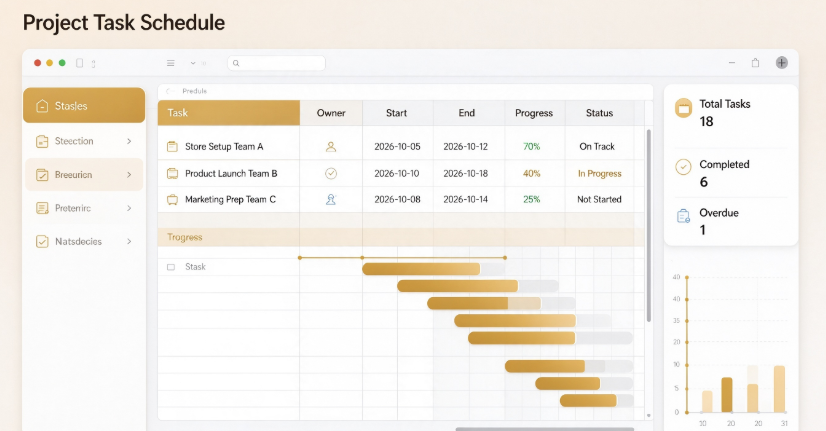Expand the Breeuricn chevron
Viewport: 826px width, 431px height.
click(129, 174)
